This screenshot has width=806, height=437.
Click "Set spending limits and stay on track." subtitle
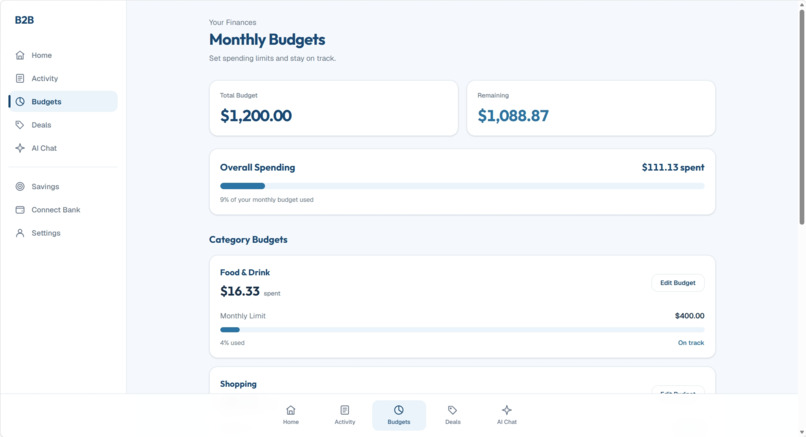pos(272,58)
